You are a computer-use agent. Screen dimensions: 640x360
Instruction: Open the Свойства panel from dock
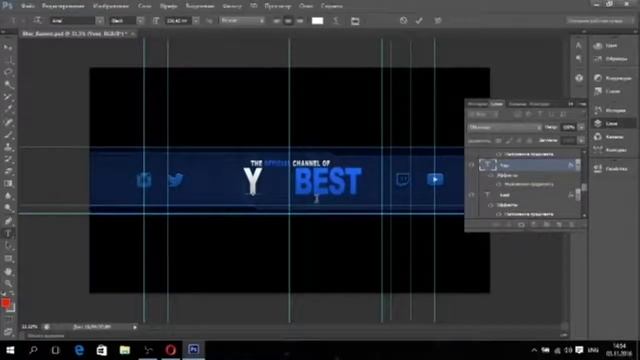click(x=611, y=169)
